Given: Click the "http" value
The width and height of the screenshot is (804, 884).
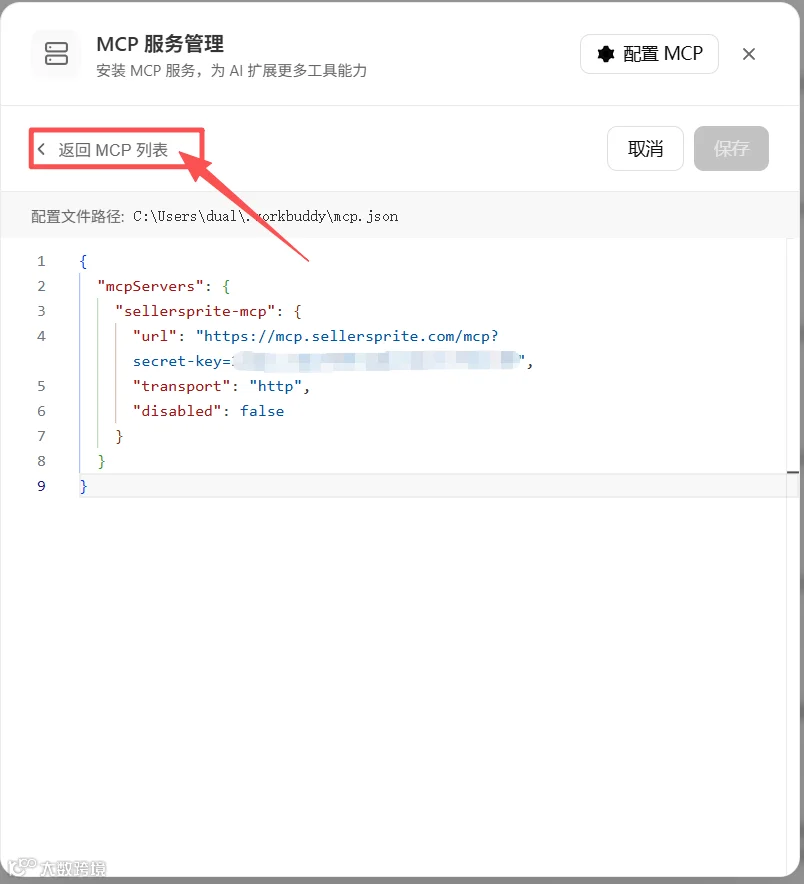Looking at the screenshot, I should [x=276, y=386].
